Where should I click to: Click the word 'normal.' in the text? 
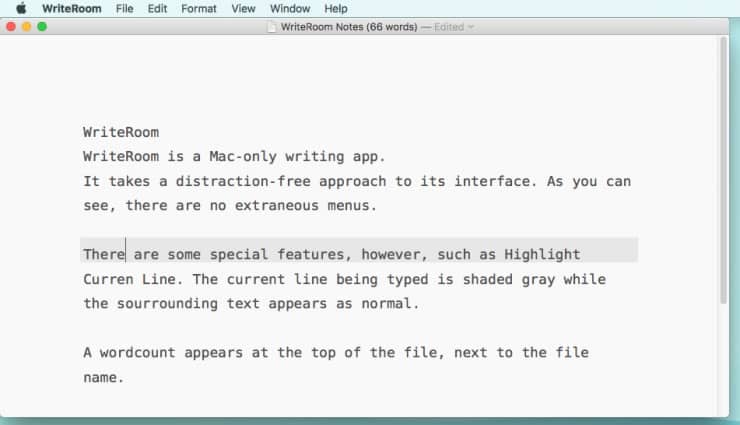point(390,304)
